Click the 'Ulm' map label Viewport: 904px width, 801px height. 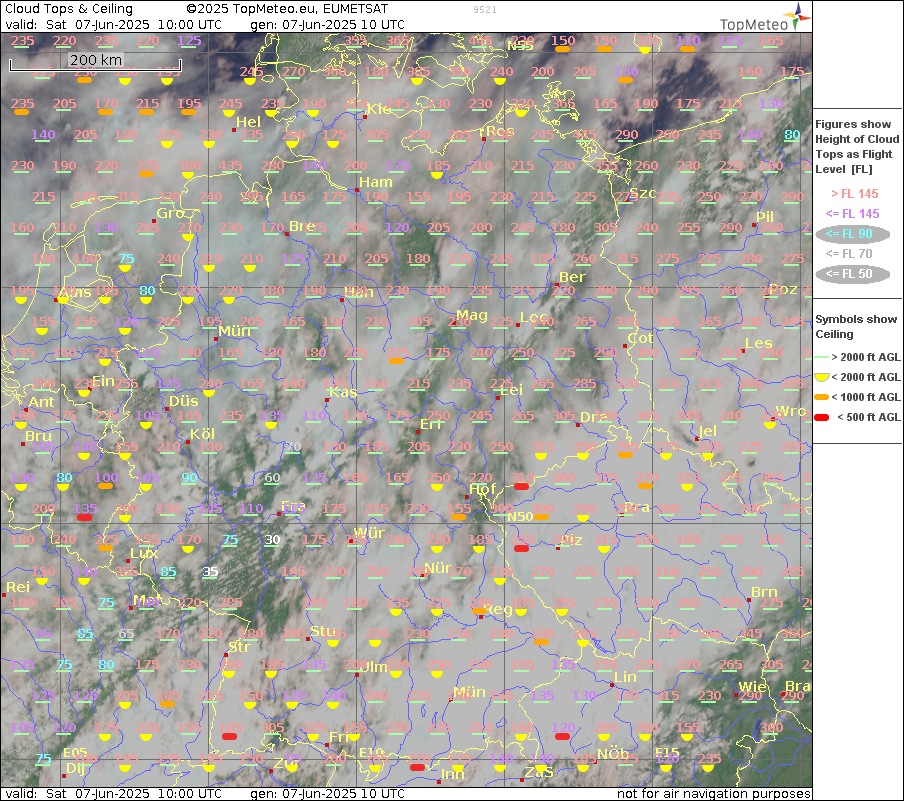(x=374, y=667)
